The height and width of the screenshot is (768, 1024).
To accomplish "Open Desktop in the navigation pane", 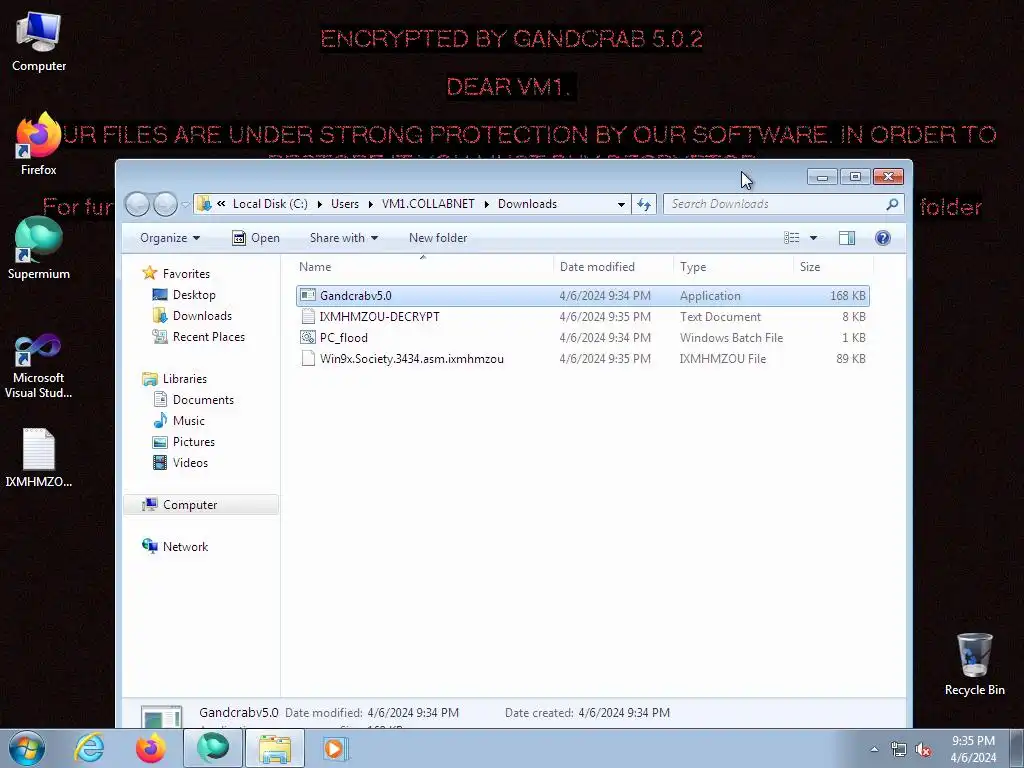I will pos(194,295).
